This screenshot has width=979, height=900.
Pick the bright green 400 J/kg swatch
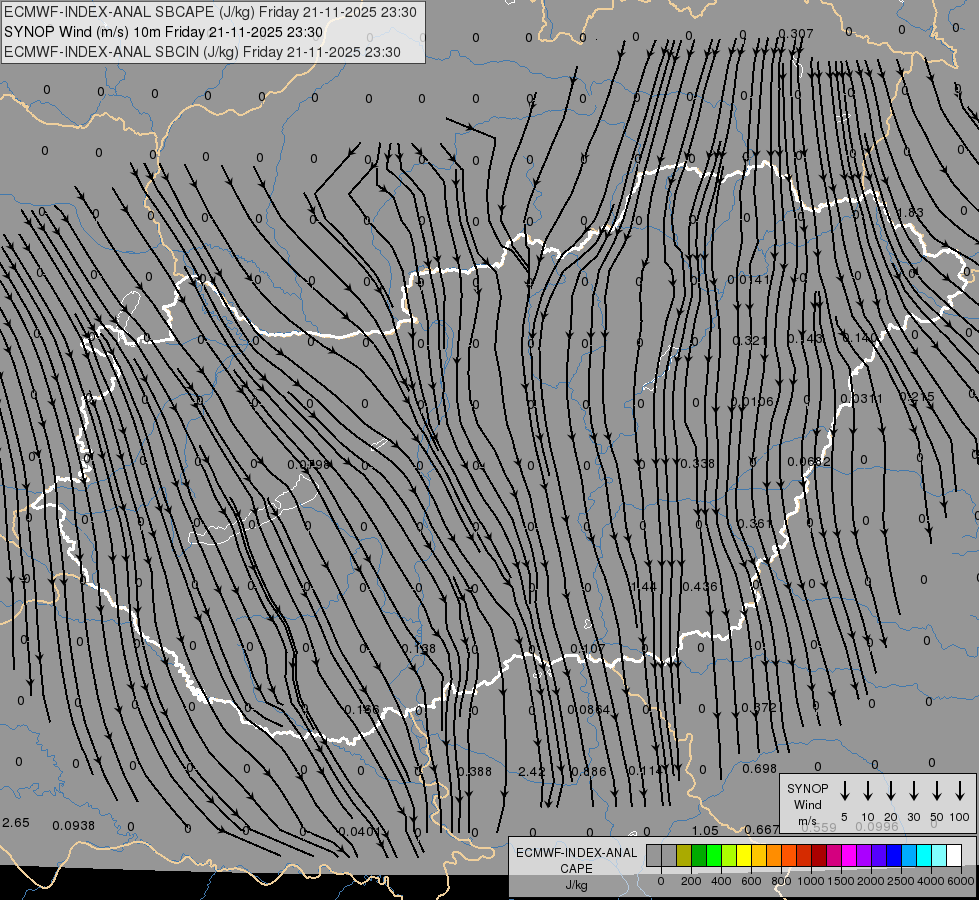714,855
